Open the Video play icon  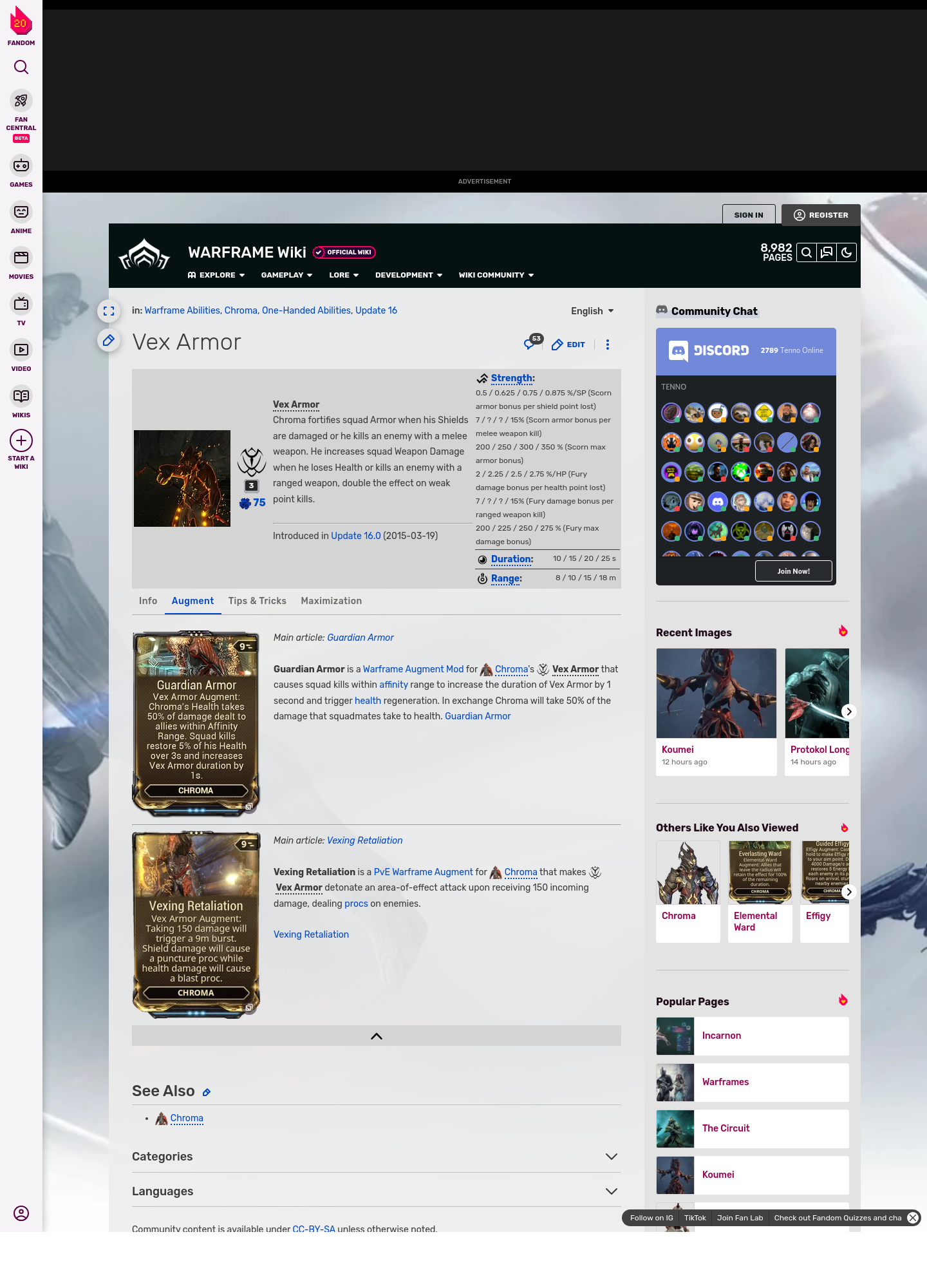[21, 350]
